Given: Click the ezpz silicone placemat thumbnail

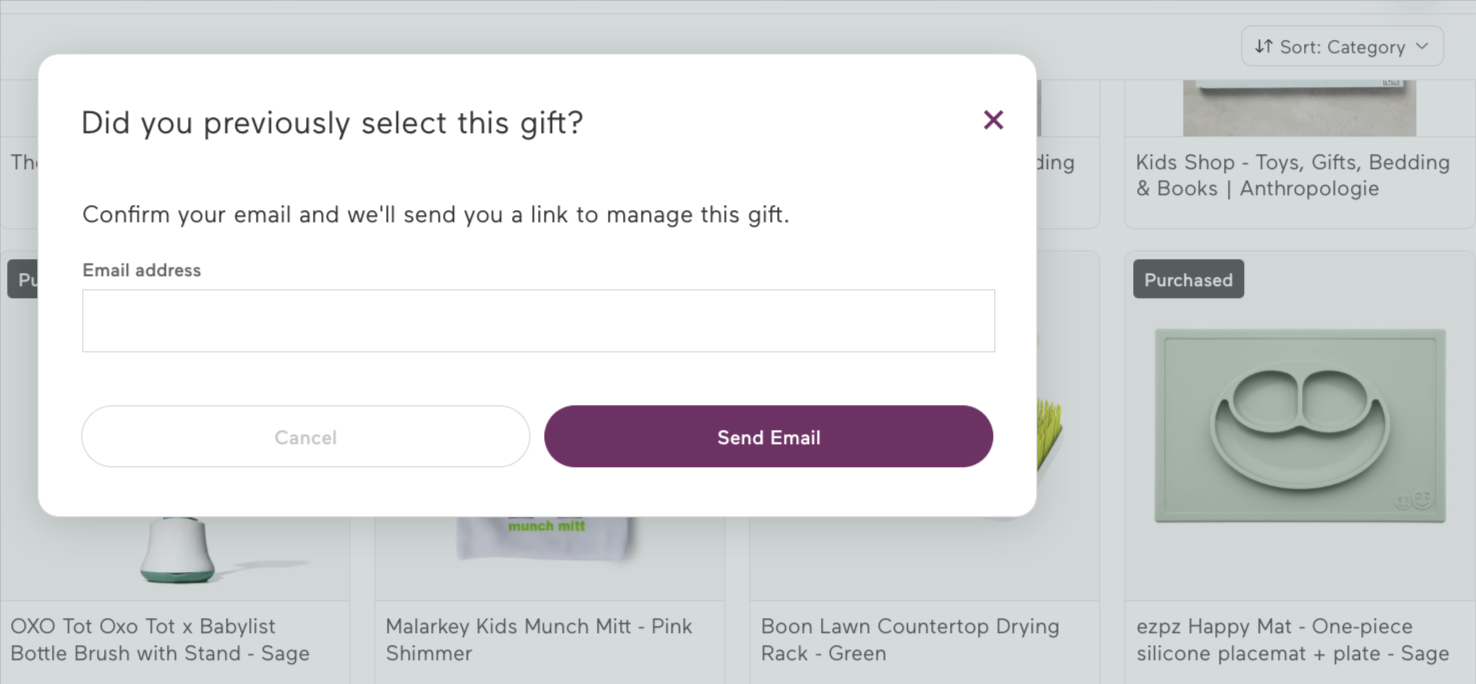Looking at the screenshot, I should pos(1298,425).
